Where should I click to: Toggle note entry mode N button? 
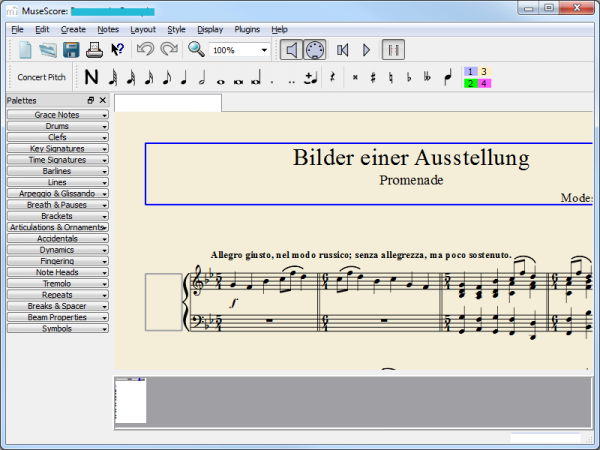pyautogui.click(x=91, y=77)
